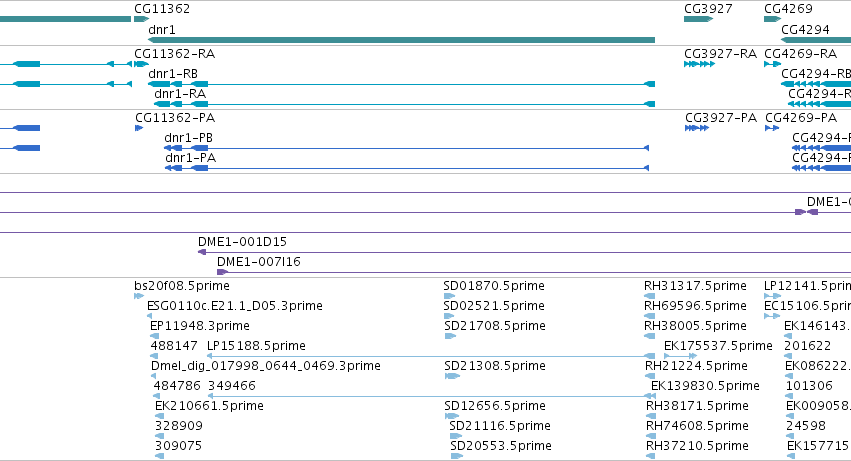The height and width of the screenshot is (461, 851).
Task: Click the SD01870.5prime EST glyph
Action: (449, 296)
